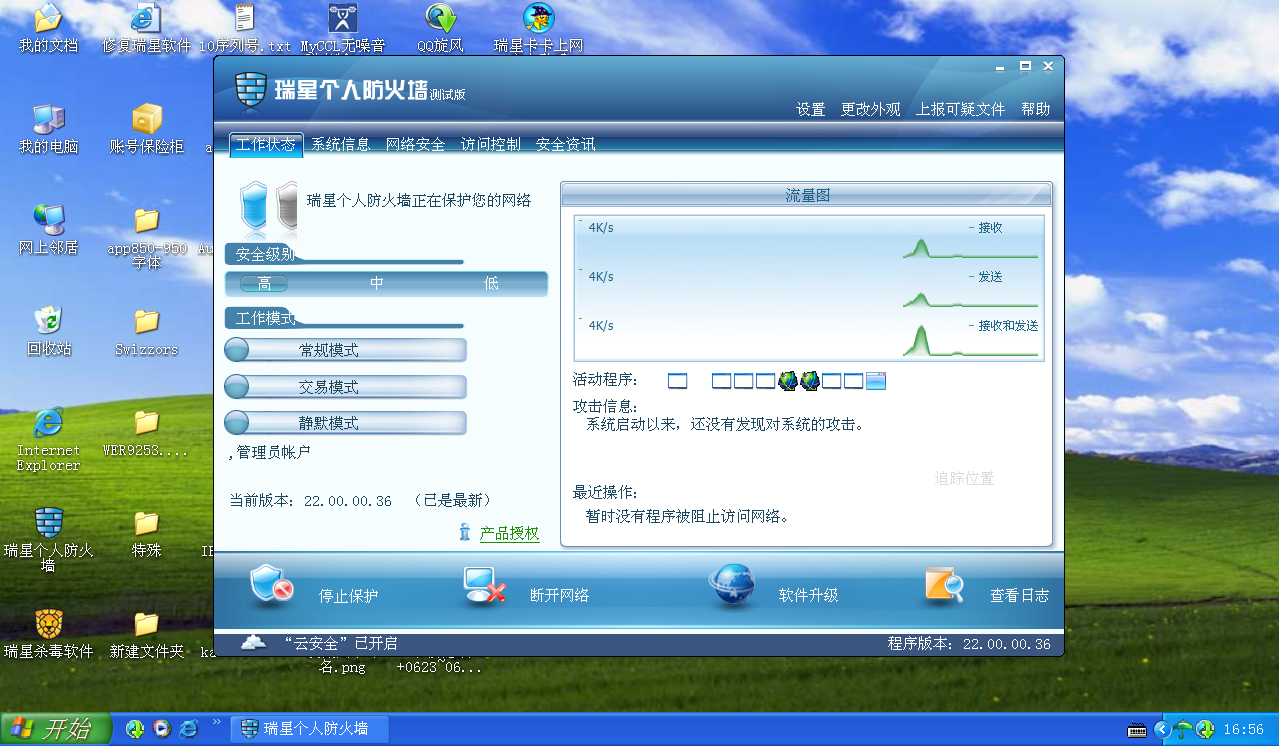Viewport: 1279px width, 746px height.
Task: Select Internet Explorer desktop icon
Action: (48, 439)
